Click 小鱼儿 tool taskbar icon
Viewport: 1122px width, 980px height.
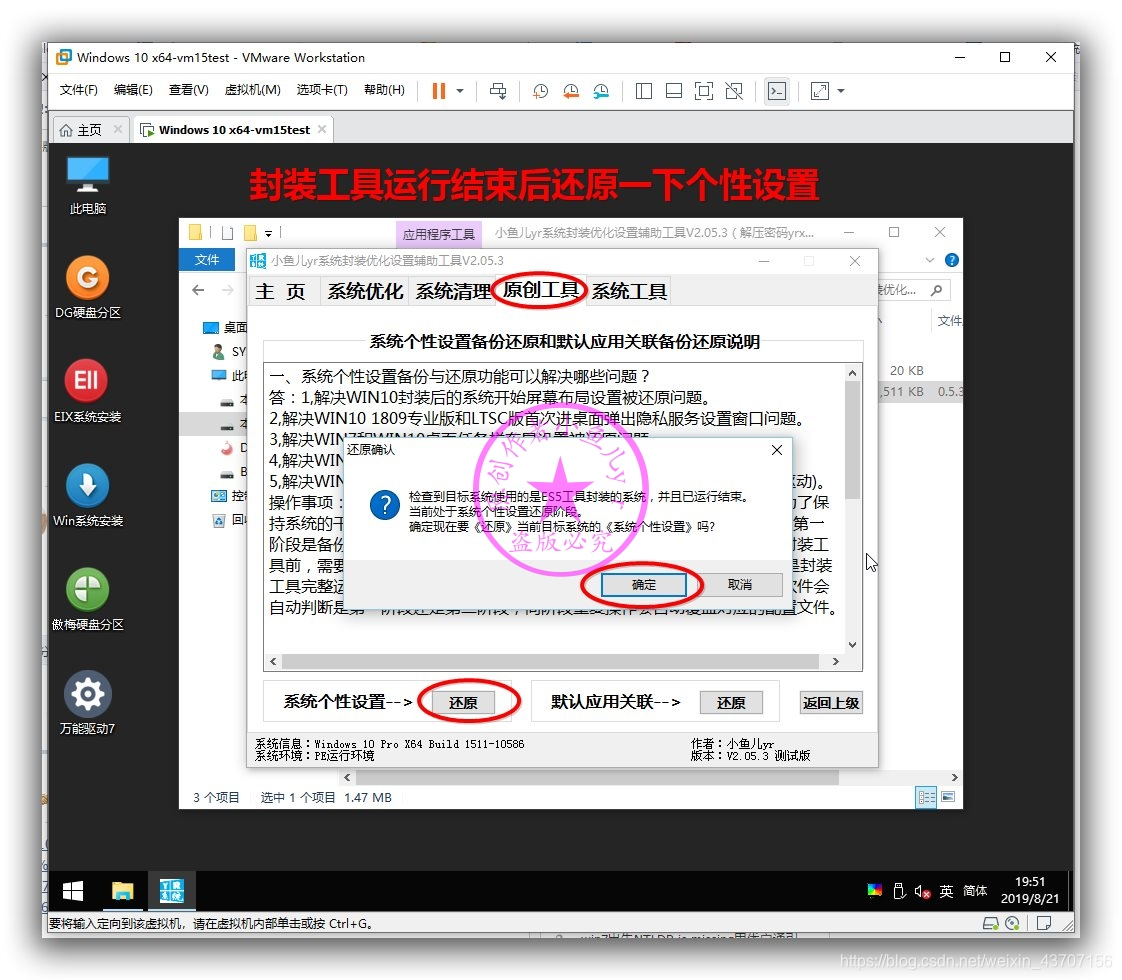[x=172, y=891]
